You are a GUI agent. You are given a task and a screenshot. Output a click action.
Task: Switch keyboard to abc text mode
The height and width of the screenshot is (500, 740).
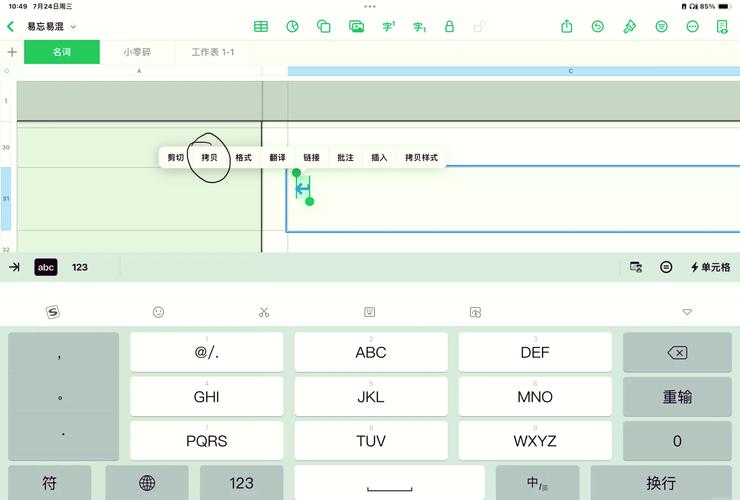coord(46,267)
